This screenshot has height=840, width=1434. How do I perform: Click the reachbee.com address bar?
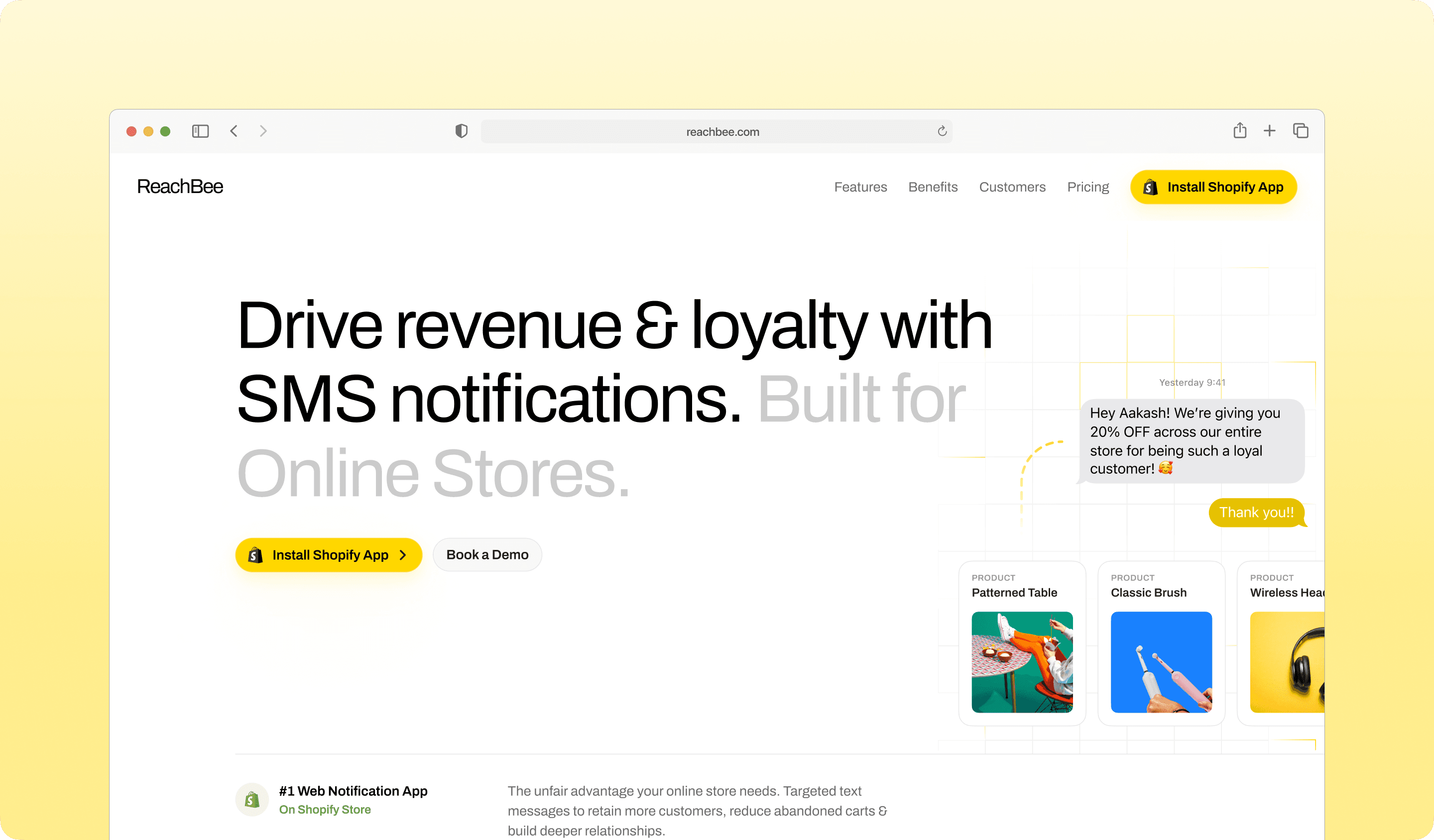coord(717,131)
